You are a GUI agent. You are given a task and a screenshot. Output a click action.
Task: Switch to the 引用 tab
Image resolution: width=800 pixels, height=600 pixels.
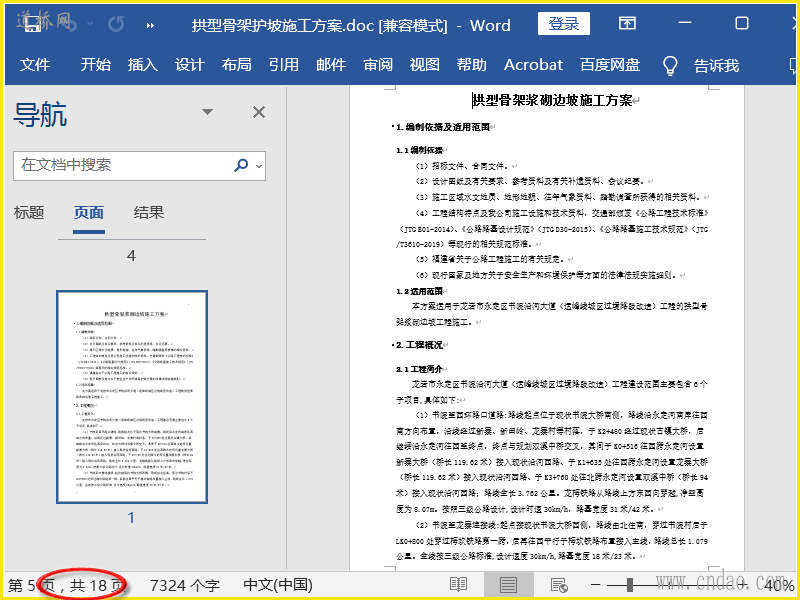[x=284, y=65]
